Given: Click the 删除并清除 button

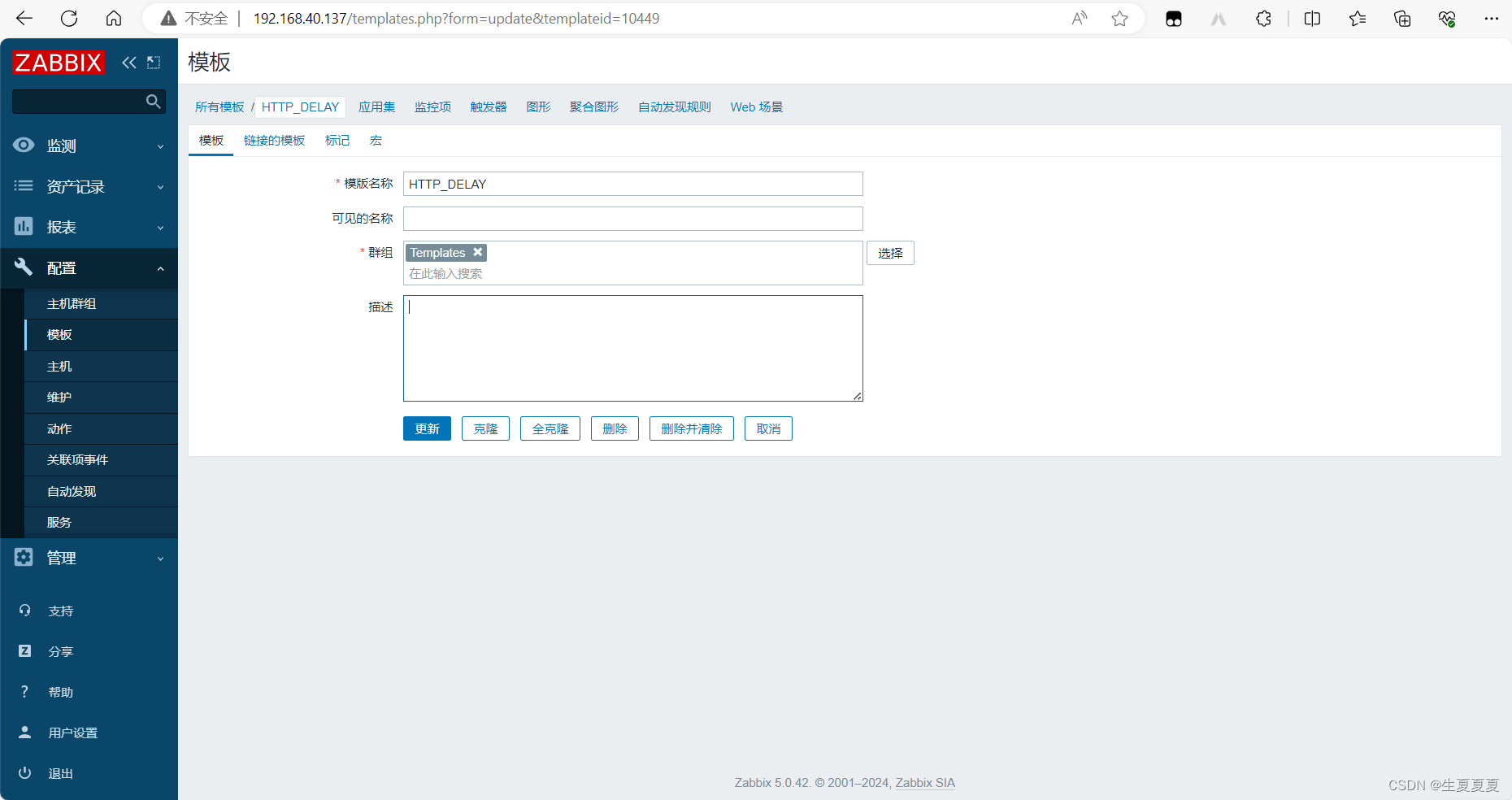Looking at the screenshot, I should coord(692,428).
